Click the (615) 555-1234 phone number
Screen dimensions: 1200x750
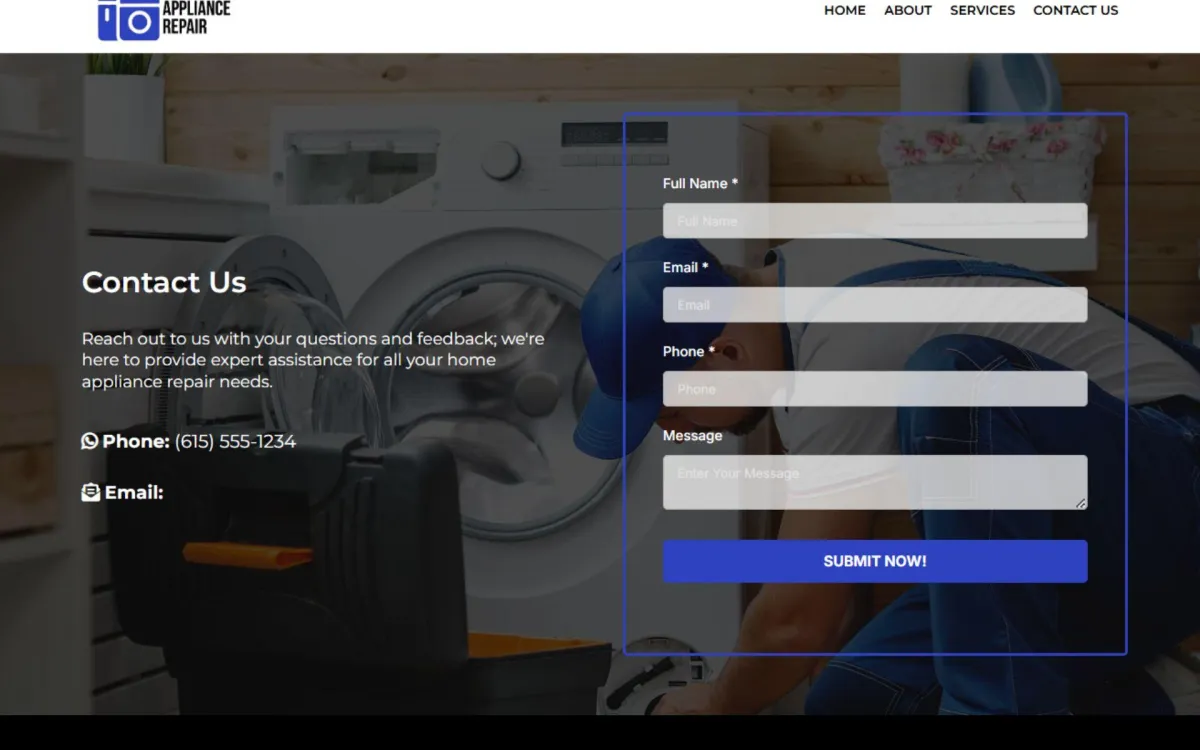point(235,441)
